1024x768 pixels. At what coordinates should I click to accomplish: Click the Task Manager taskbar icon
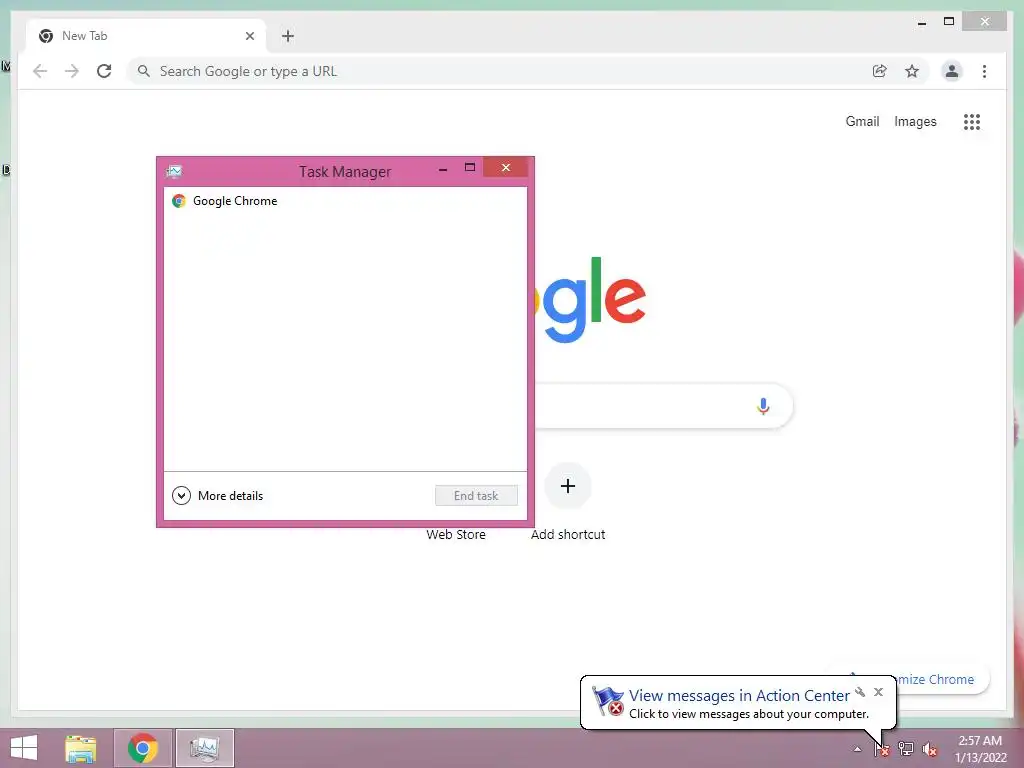(204, 748)
